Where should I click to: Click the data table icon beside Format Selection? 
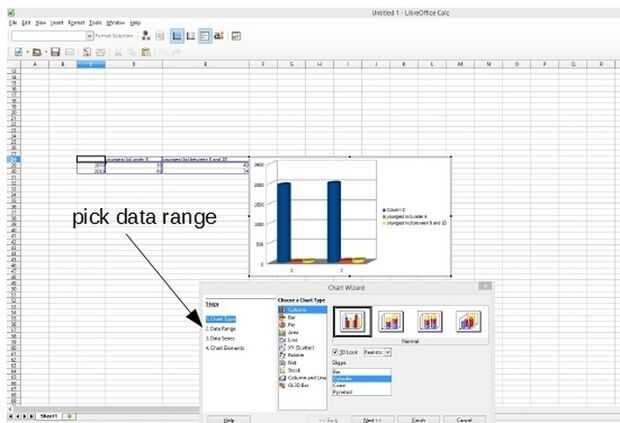coord(160,36)
